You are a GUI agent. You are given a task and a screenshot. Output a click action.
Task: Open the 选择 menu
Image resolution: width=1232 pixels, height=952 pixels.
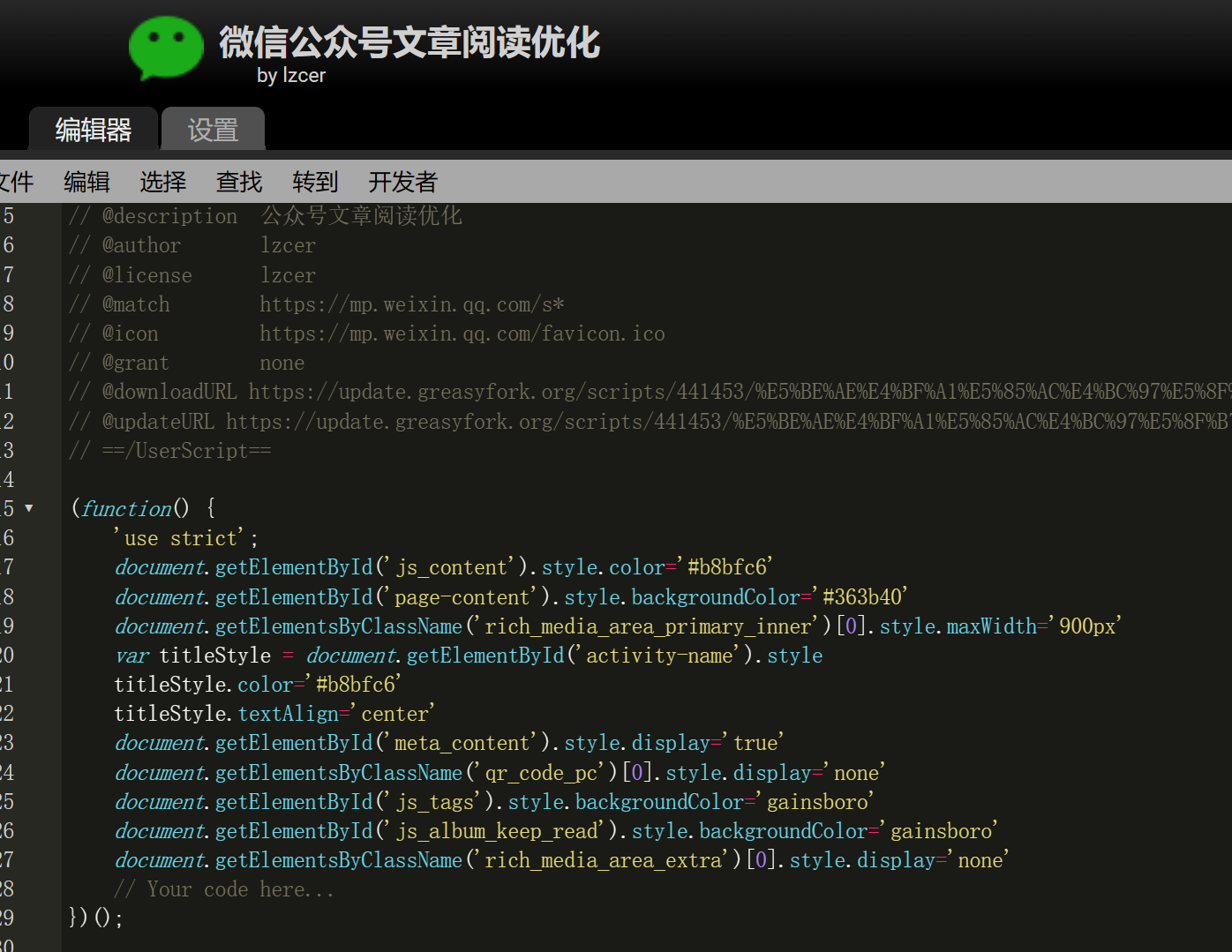[163, 182]
